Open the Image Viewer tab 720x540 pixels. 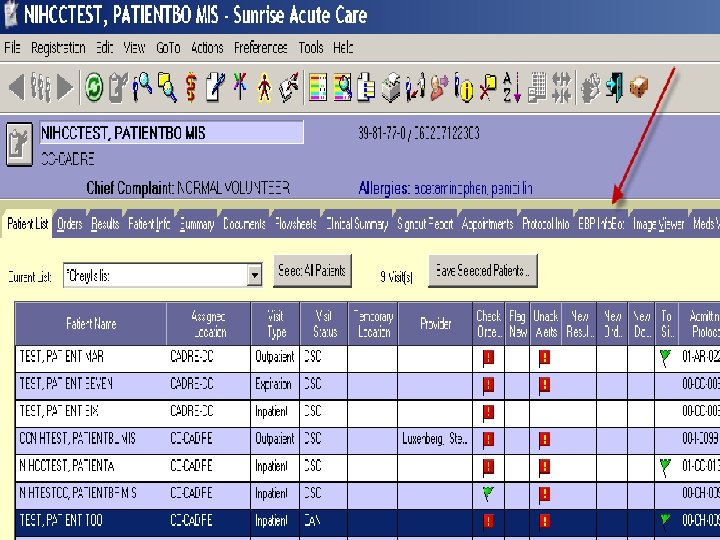click(x=658, y=224)
